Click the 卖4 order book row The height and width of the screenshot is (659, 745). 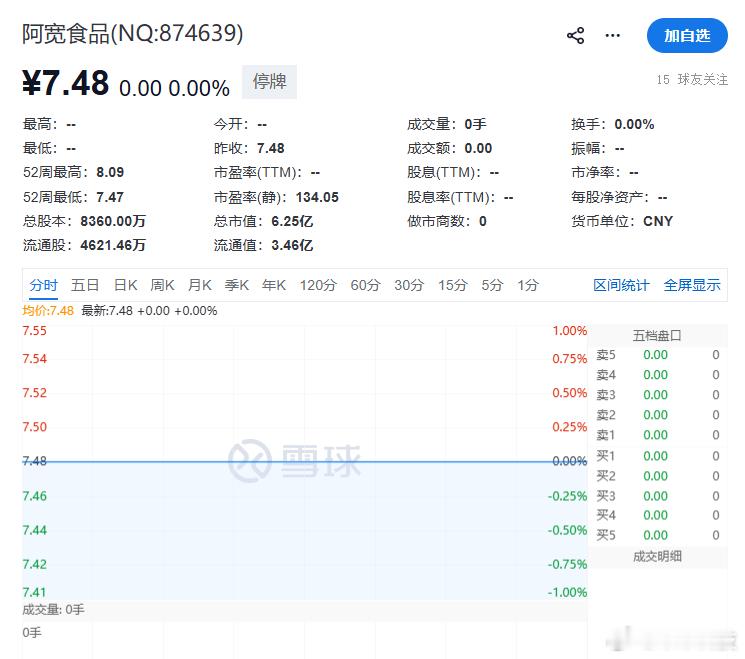[x=658, y=375]
